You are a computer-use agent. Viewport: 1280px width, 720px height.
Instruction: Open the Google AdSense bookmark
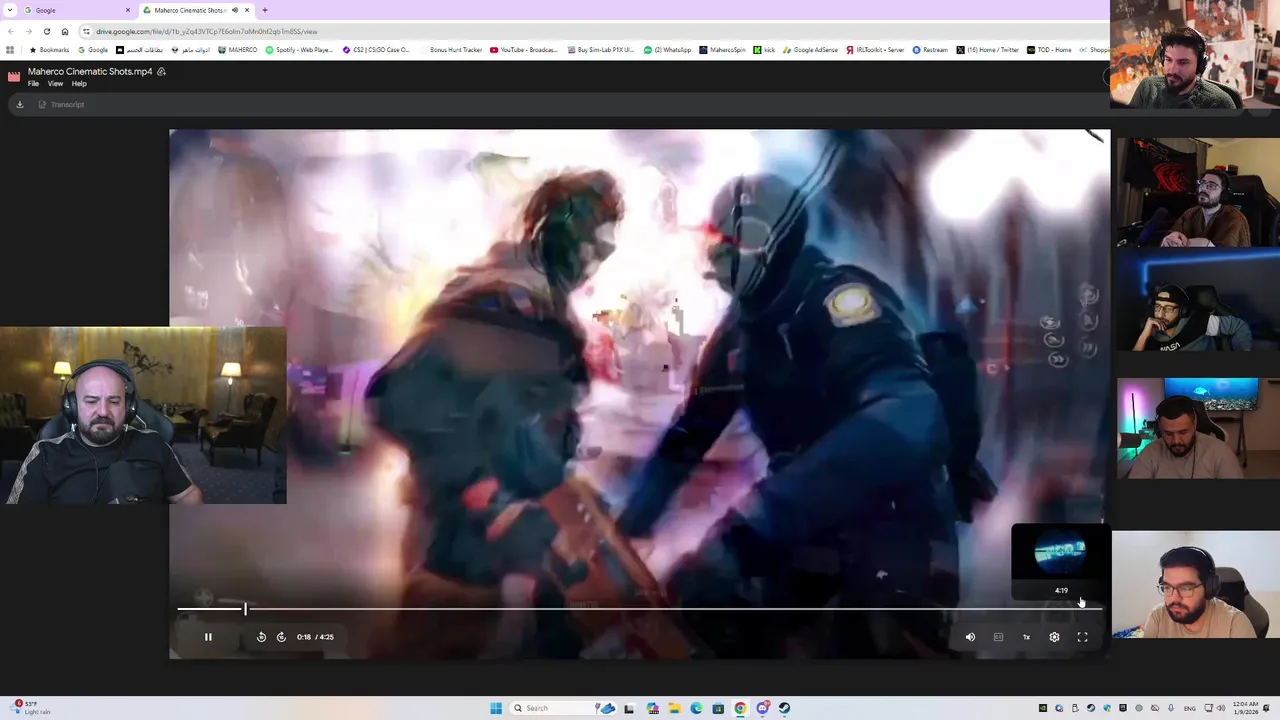pos(811,50)
